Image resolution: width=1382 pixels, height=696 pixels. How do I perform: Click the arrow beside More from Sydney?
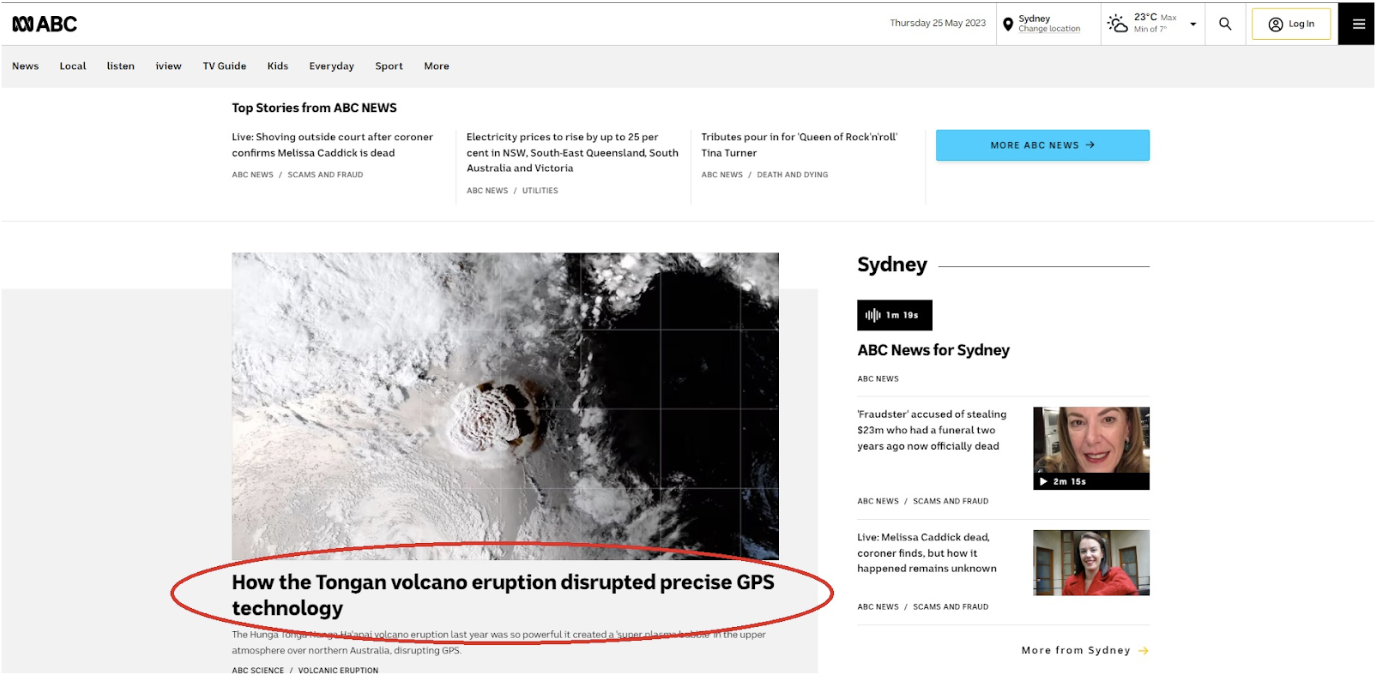1143,651
